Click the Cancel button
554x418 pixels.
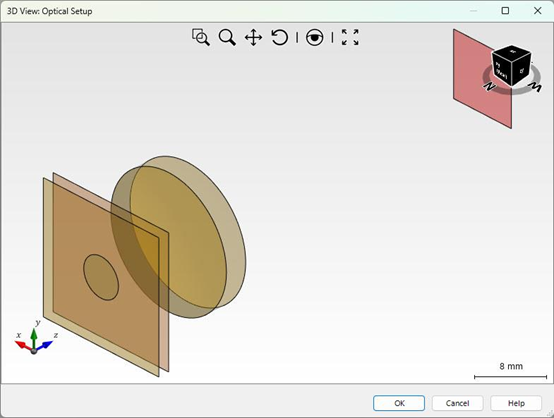tap(457, 403)
